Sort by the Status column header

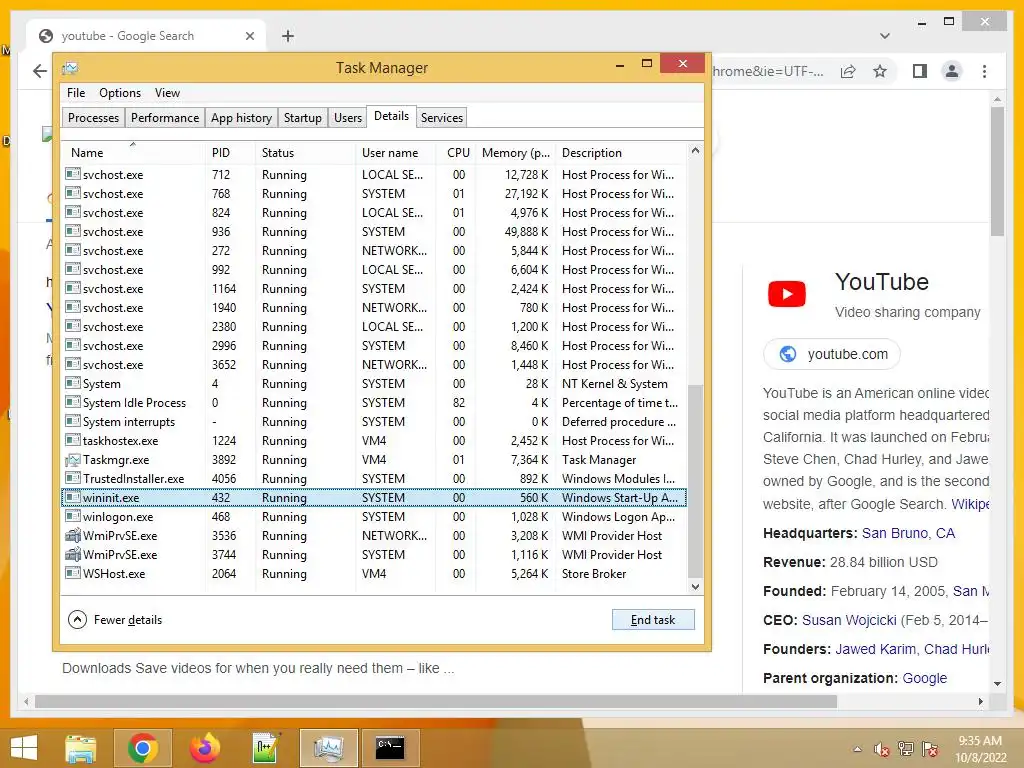tap(305, 153)
